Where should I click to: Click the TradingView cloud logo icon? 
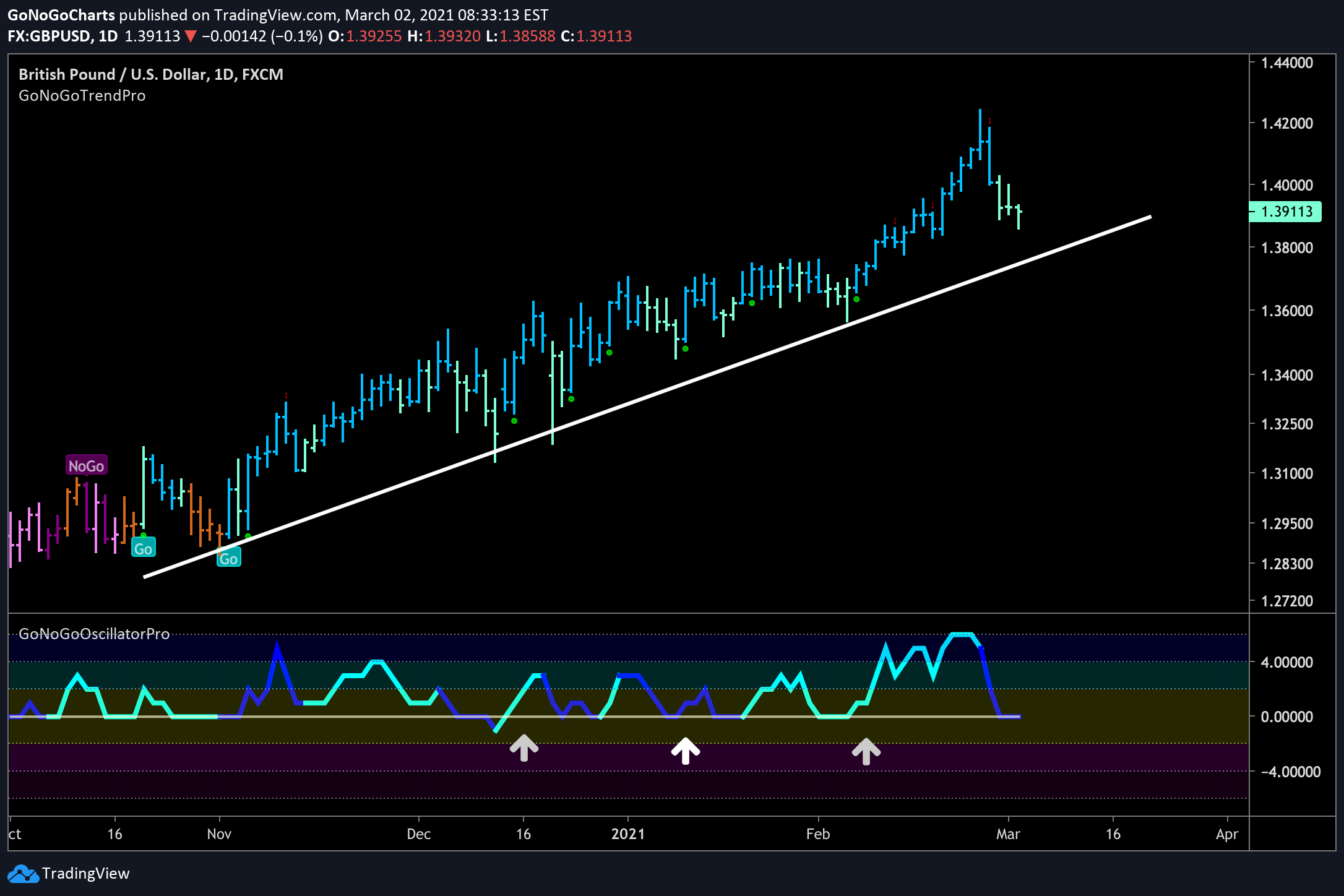coord(23,874)
